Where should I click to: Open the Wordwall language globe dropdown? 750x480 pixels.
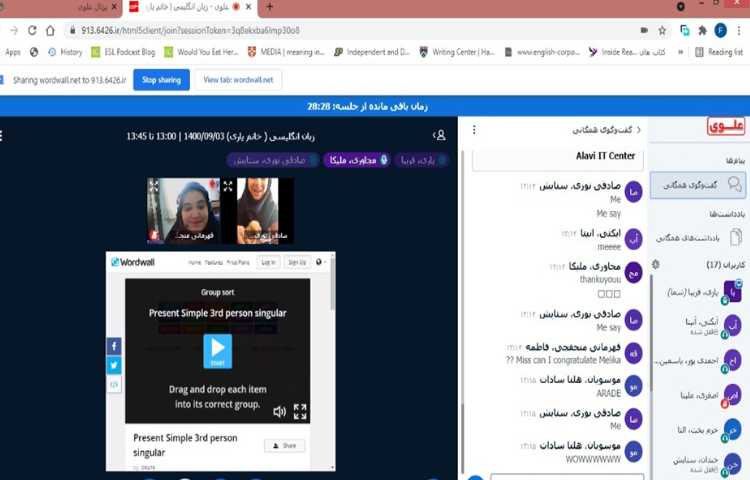320,262
